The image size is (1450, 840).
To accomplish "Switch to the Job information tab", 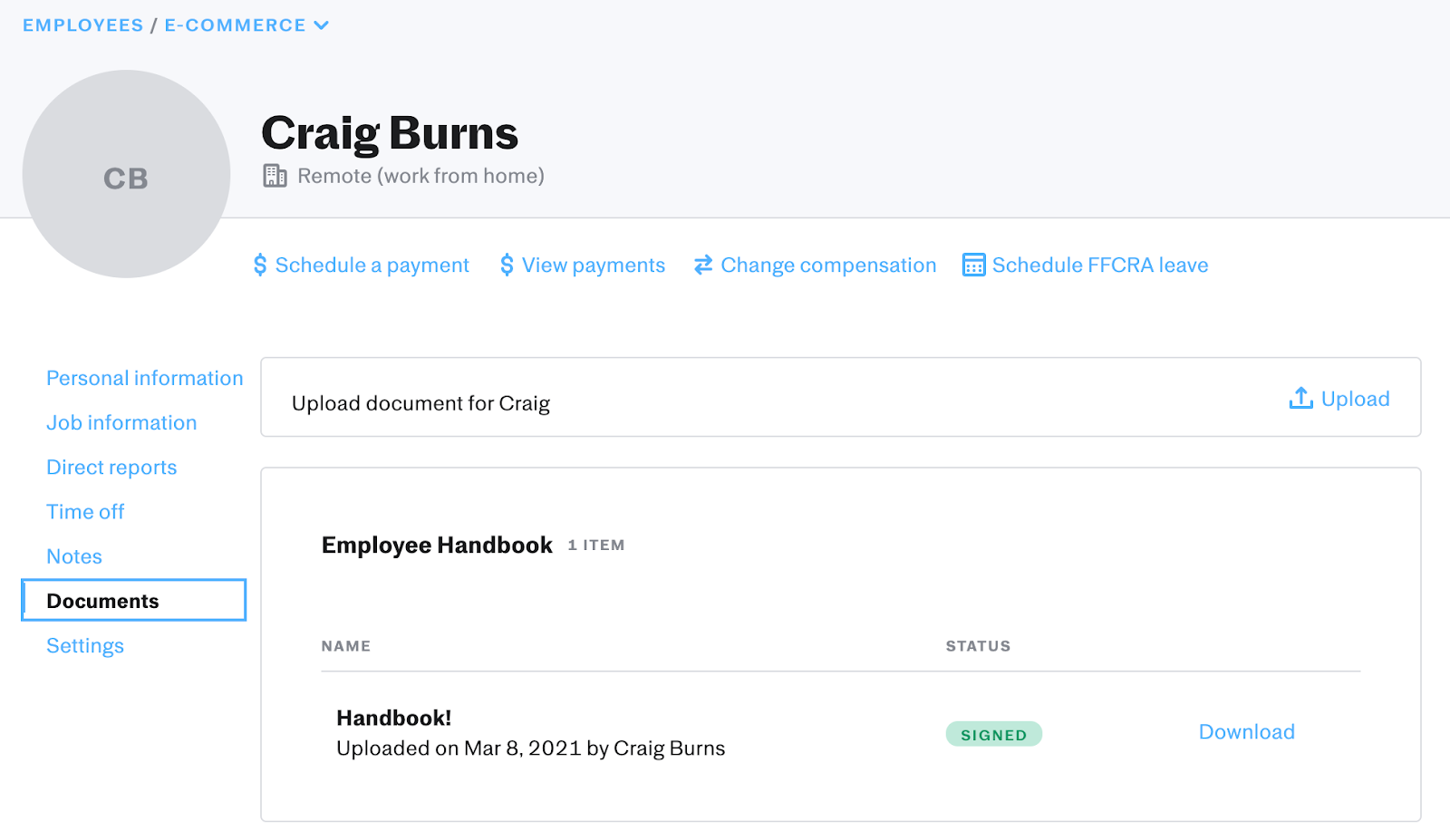I will [x=121, y=422].
